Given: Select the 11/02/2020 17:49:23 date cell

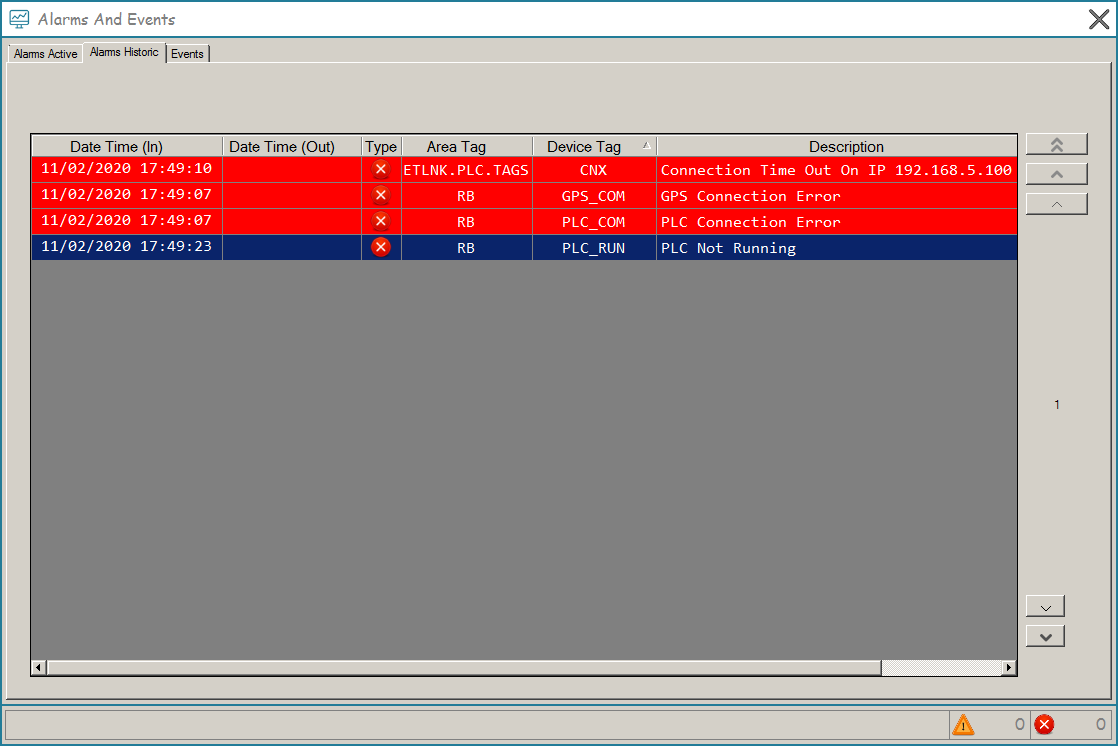Looking at the screenshot, I should (x=127, y=247).
